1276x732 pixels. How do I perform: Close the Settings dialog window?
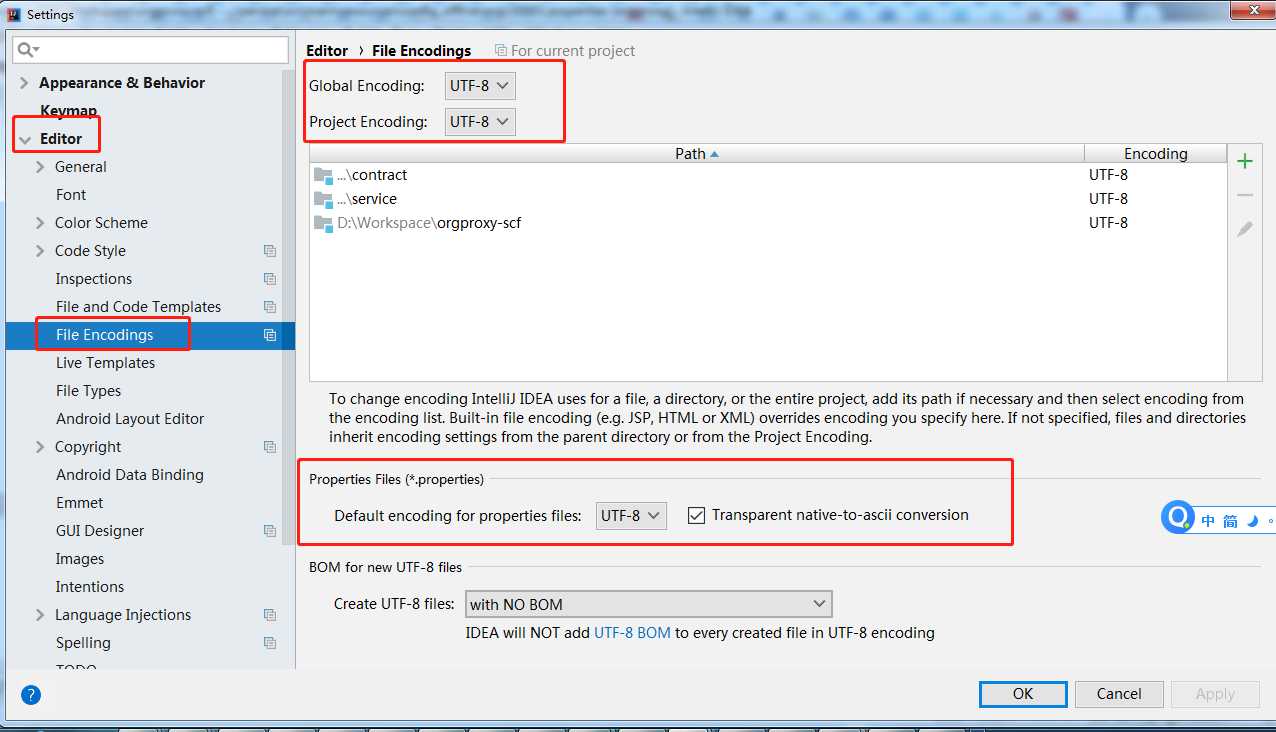(1252, 12)
